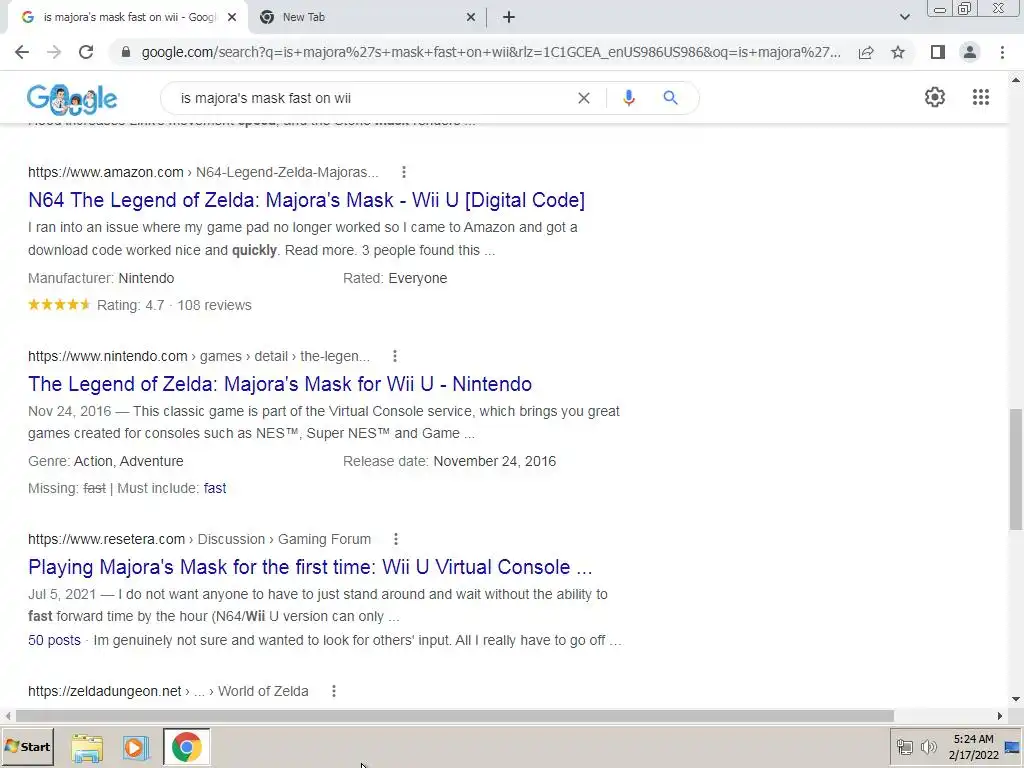The image size is (1024, 768).
Task: Open the Google apps grid
Action: pos(980,97)
